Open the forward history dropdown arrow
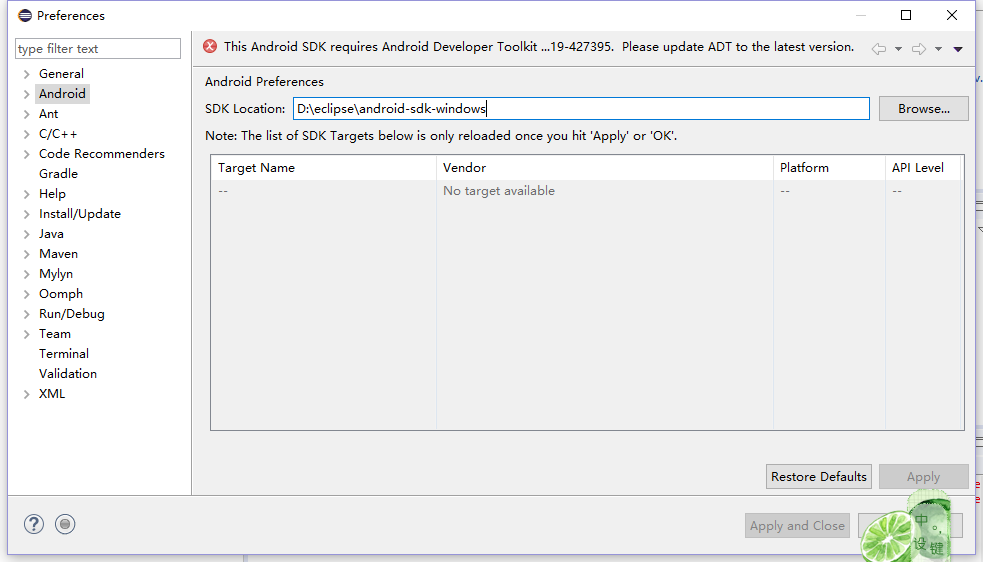 point(938,49)
